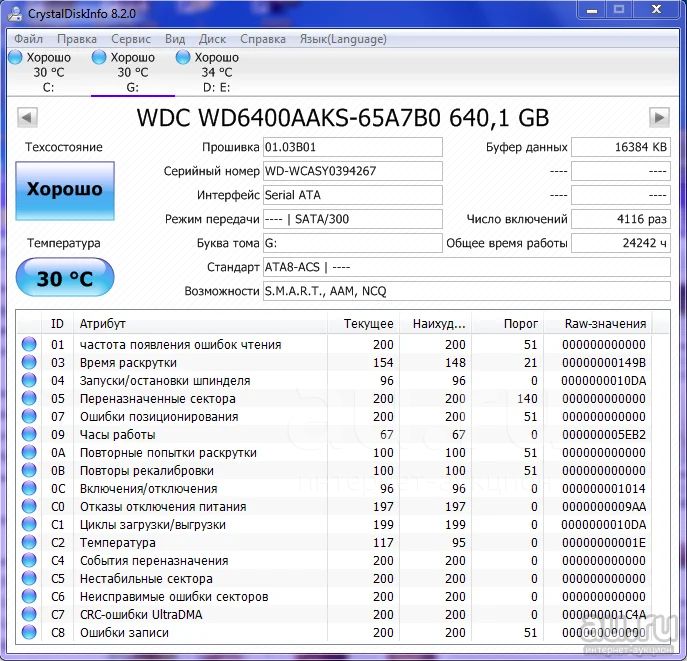Click the CrystalDiskInfo title bar icon
The height and width of the screenshot is (661, 687).
coord(15,13)
